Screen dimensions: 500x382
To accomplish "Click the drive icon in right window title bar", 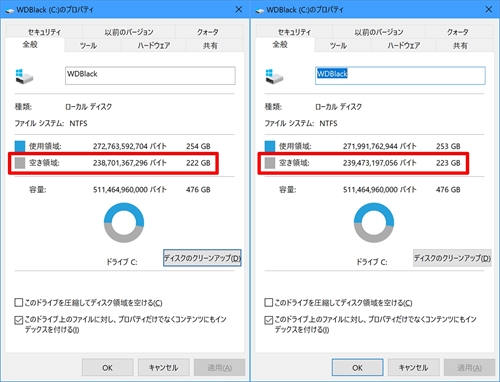I will point(260,10).
